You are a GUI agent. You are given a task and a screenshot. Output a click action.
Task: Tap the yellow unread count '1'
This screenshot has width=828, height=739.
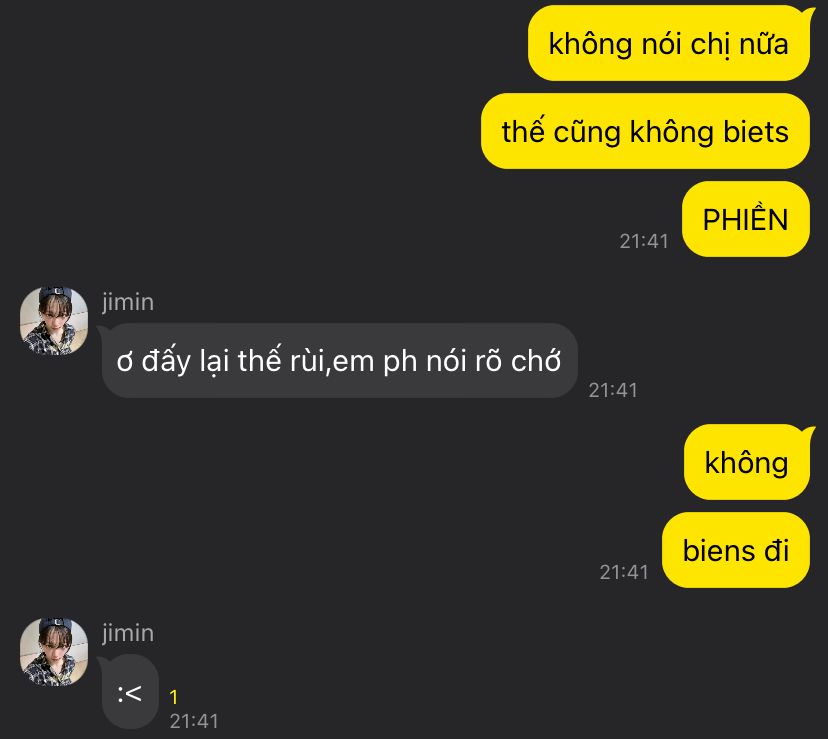tap(174, 697)
